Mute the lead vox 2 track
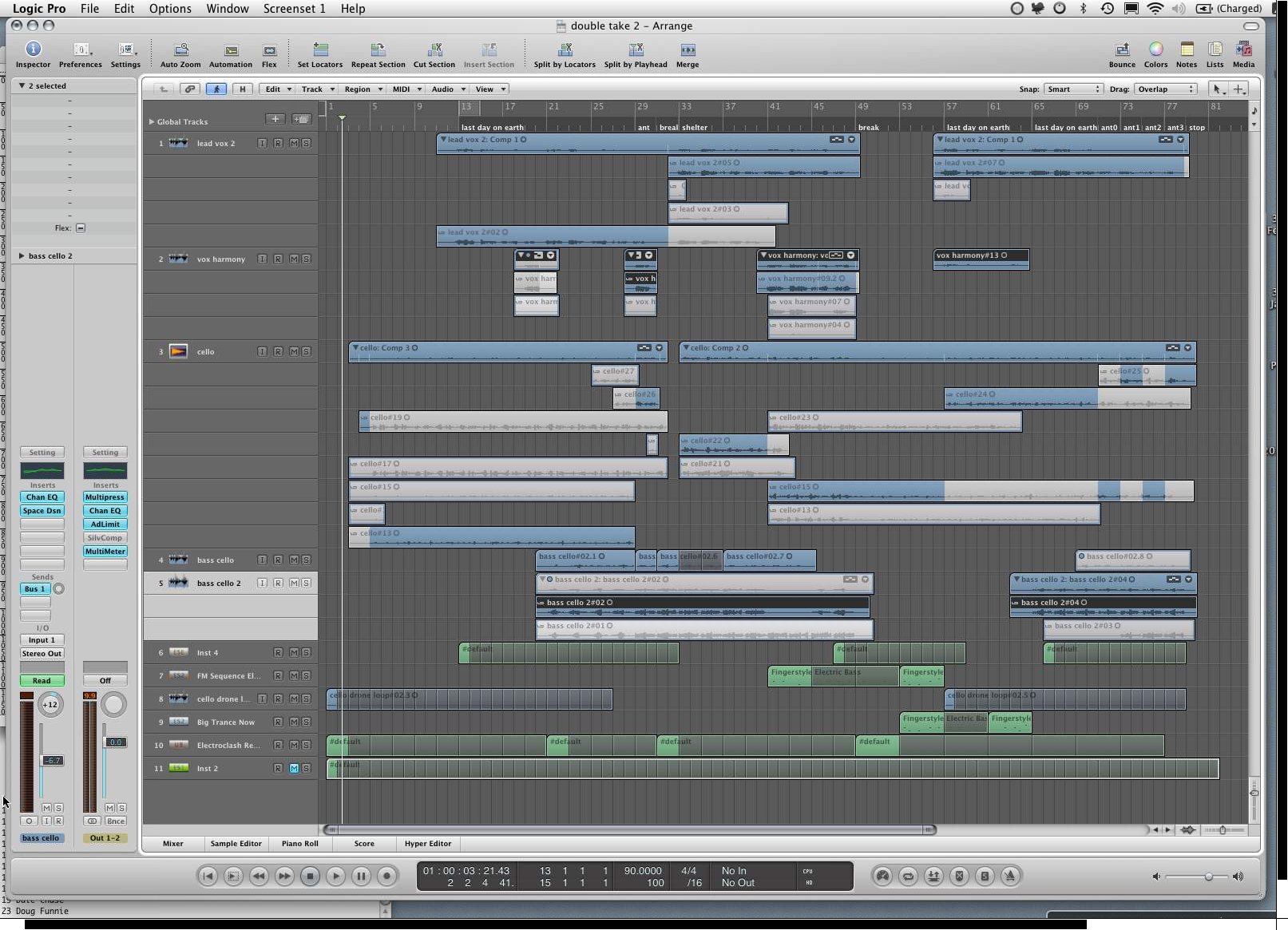 [294, 143]
